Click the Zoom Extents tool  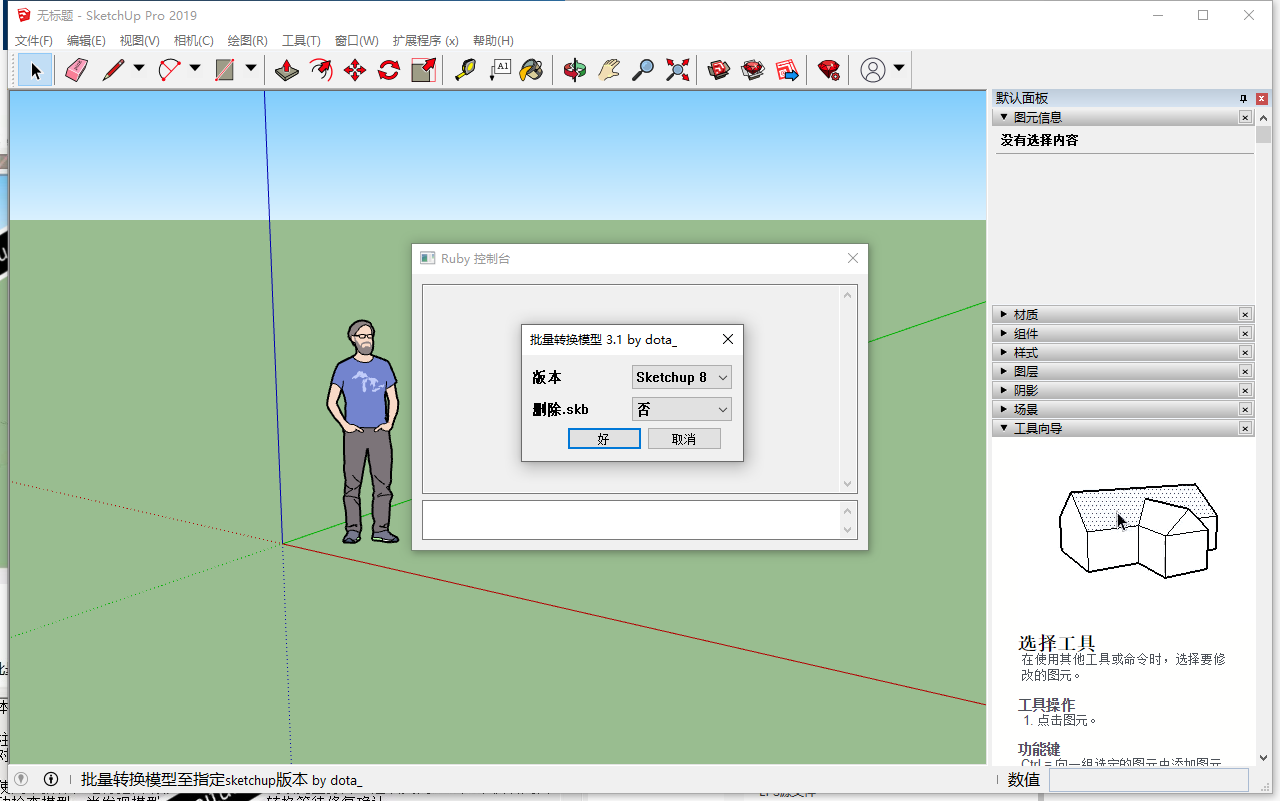(x=677, y=70)
